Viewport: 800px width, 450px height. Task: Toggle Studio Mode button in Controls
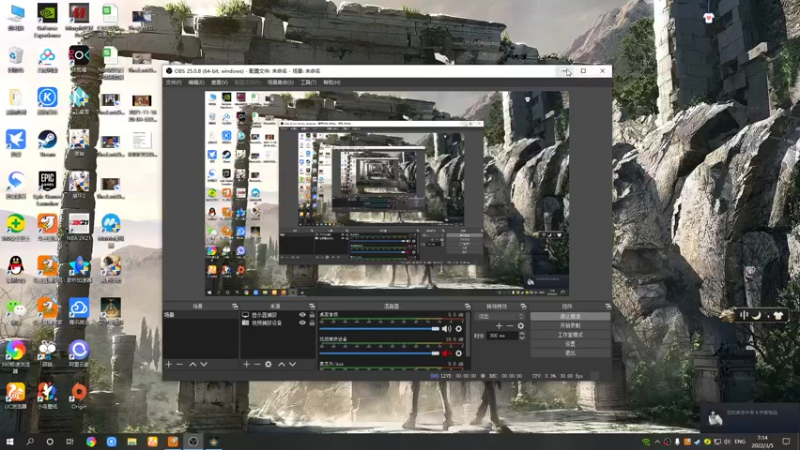(570, 335)
